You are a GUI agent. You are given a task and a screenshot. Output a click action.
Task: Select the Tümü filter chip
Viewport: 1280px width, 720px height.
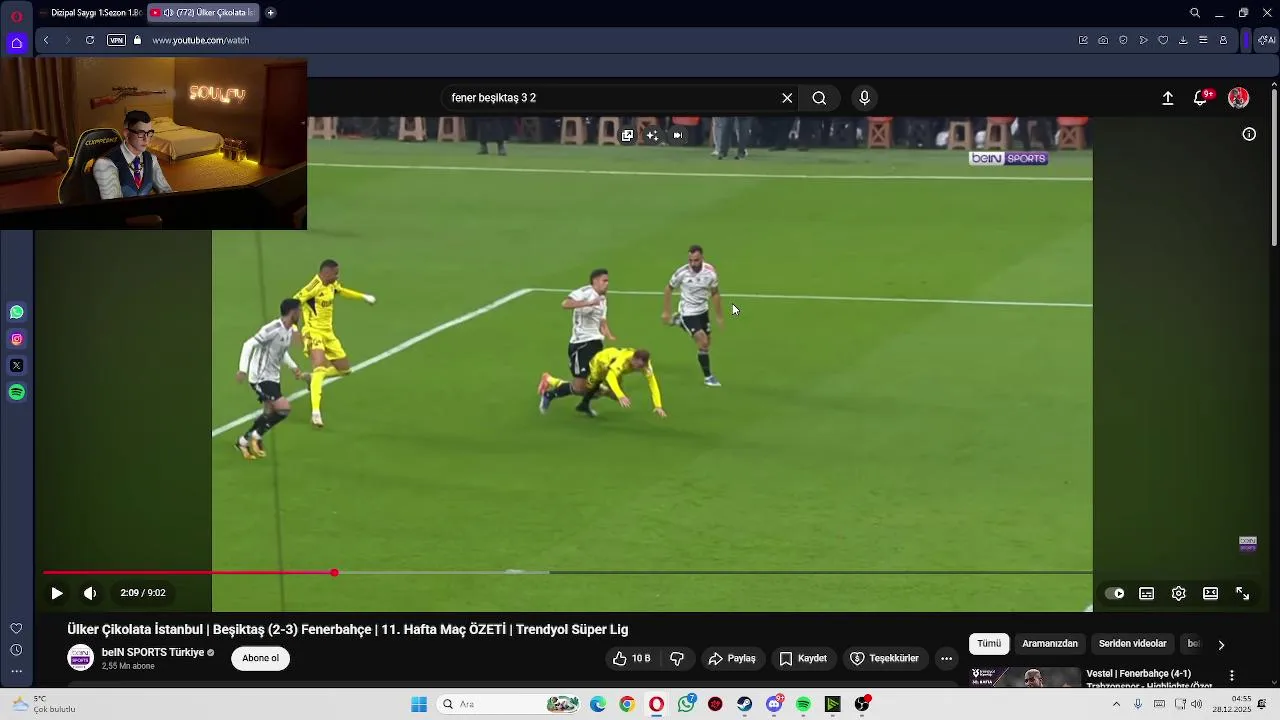pos(989,644)
